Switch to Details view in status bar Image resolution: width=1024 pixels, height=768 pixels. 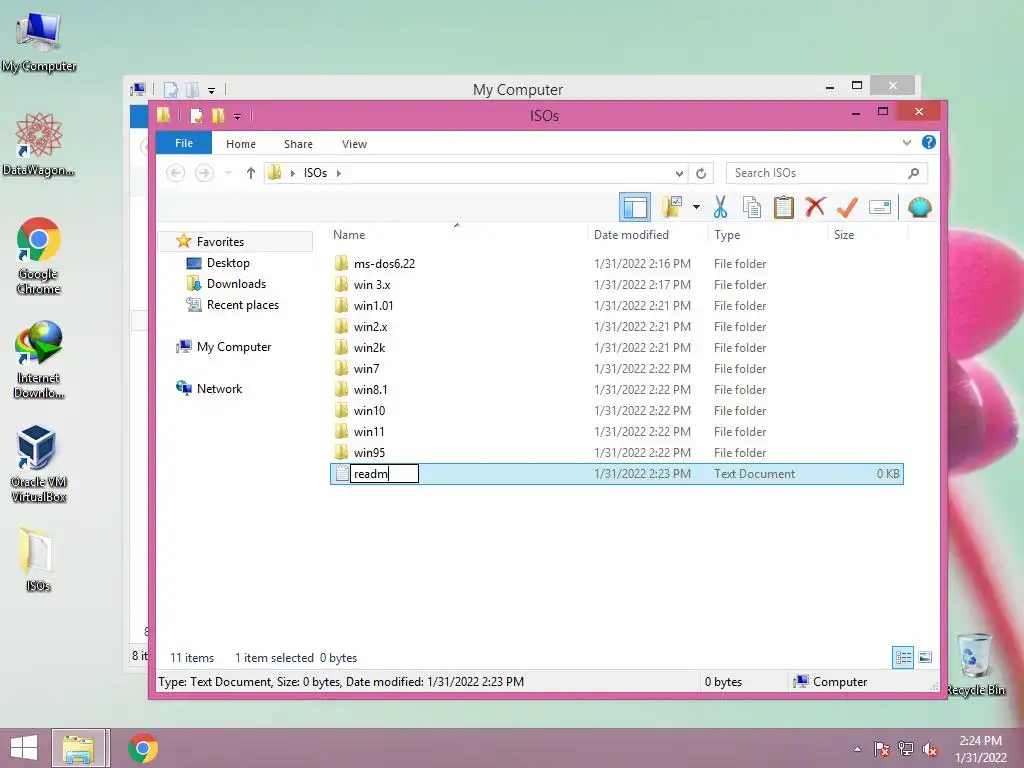pyautogui.click(x=903, y=657)
